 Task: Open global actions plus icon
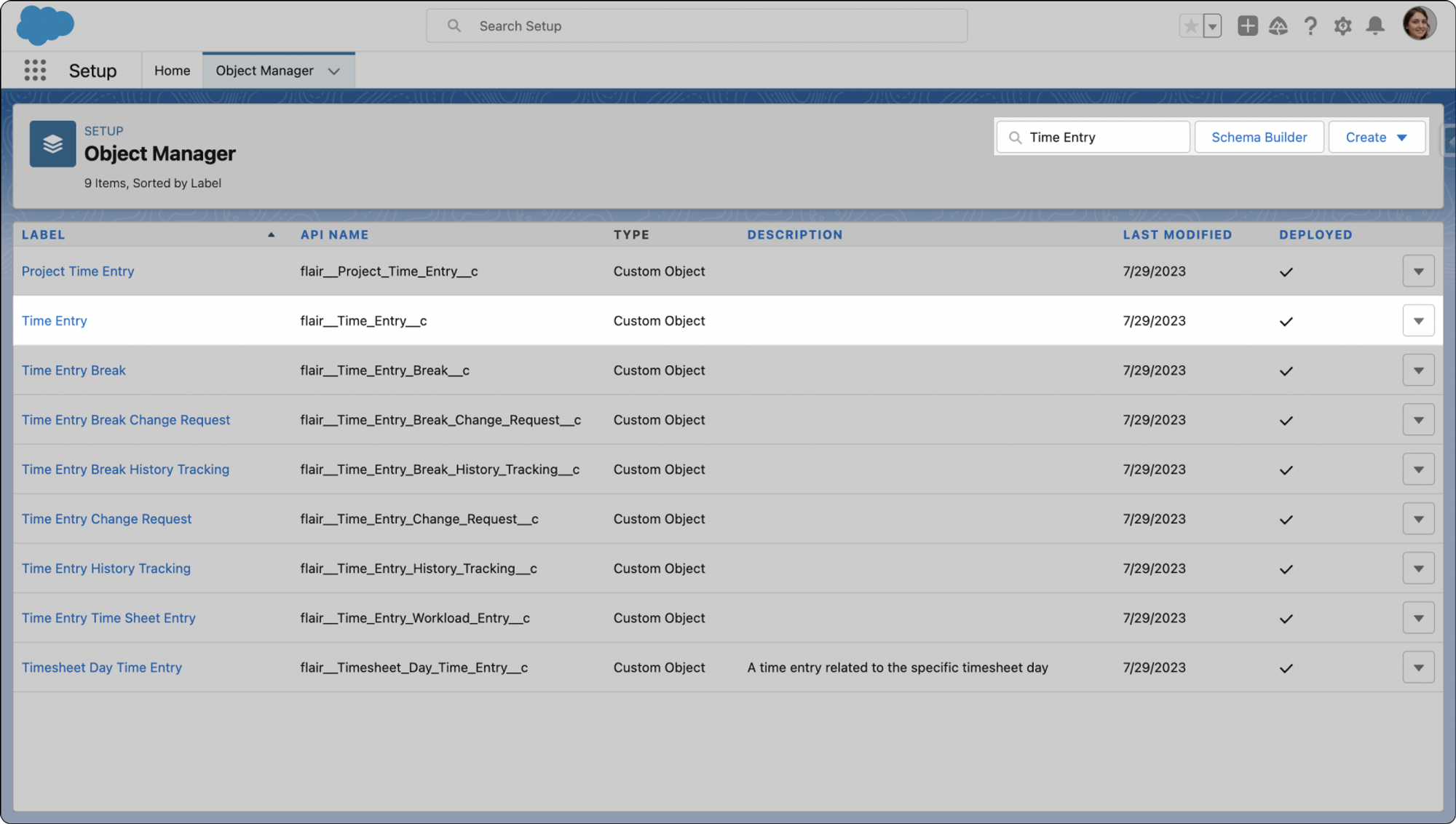tap(1247, 26)
